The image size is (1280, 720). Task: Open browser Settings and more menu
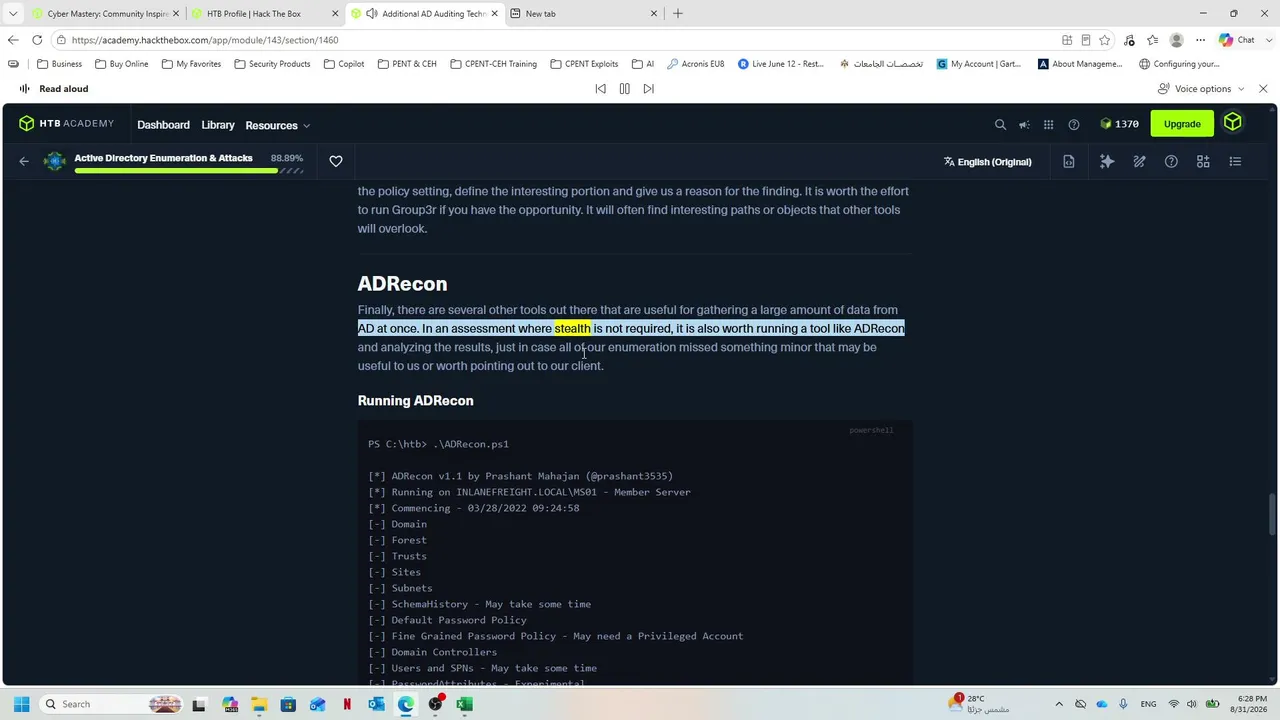coord(1201,40)
